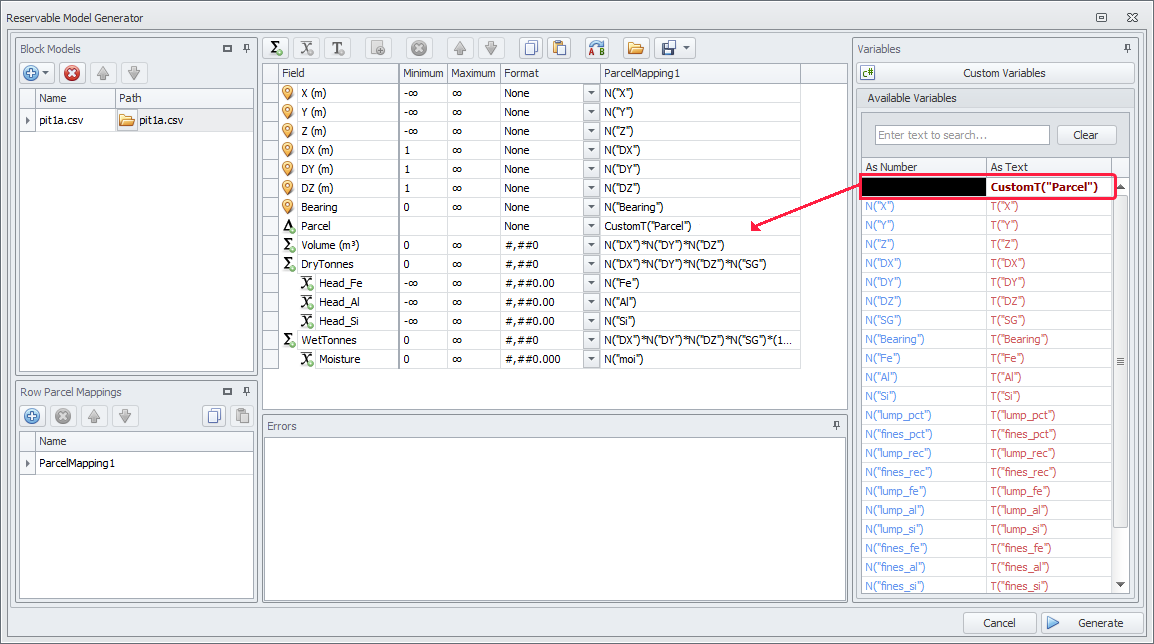Select the Available Variables tab header
The height and width of the screenshot is (644, 1154).
point(911,98)
